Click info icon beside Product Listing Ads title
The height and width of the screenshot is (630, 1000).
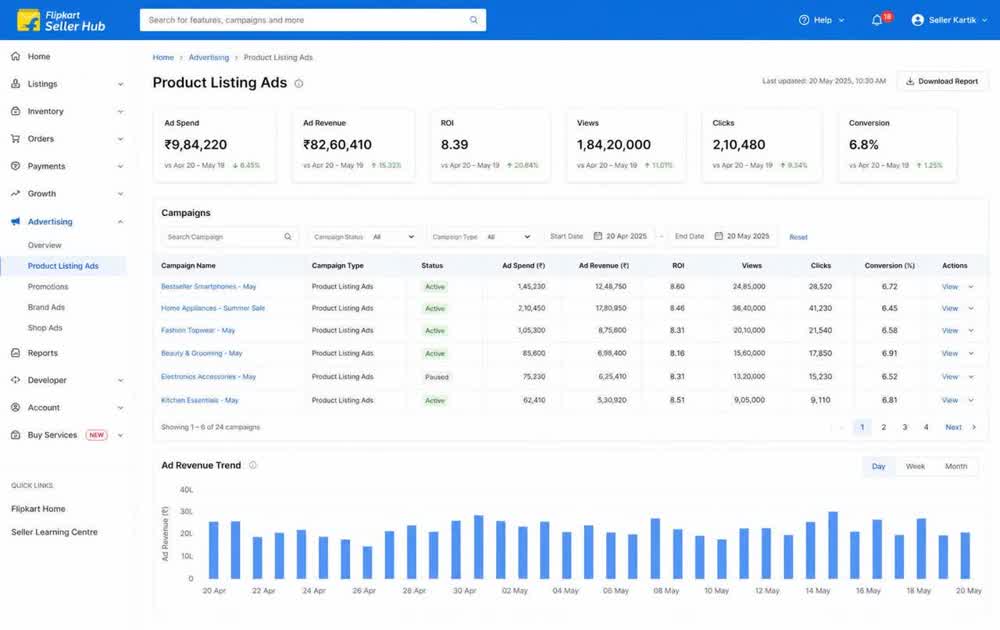pyautogui.click(x=298, y=84)
